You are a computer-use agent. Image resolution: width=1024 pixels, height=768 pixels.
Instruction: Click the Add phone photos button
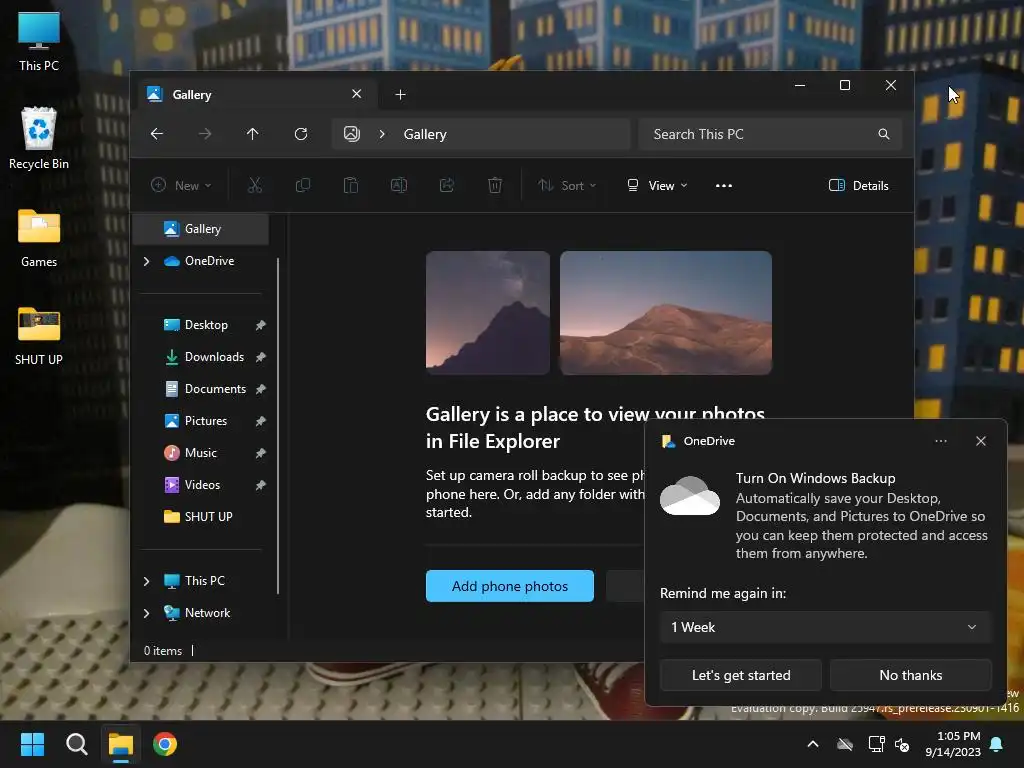pos(510,586)
